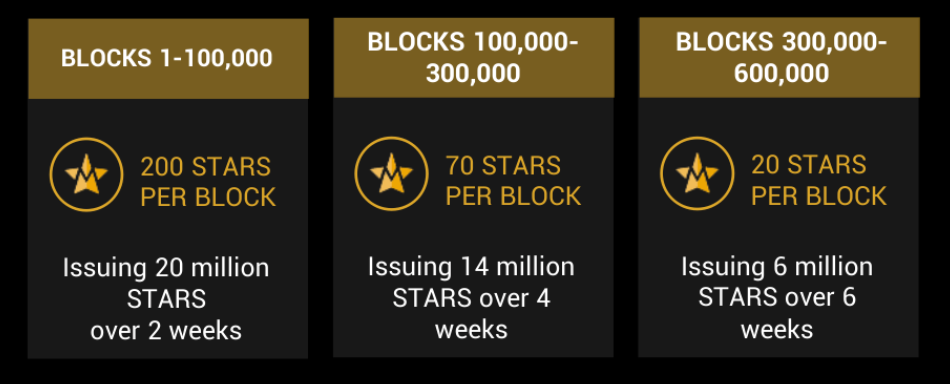Viewport: 950px width, 384px height.
Task: Click the Issuing 20 million STARS description
Action: click(166, 300)
